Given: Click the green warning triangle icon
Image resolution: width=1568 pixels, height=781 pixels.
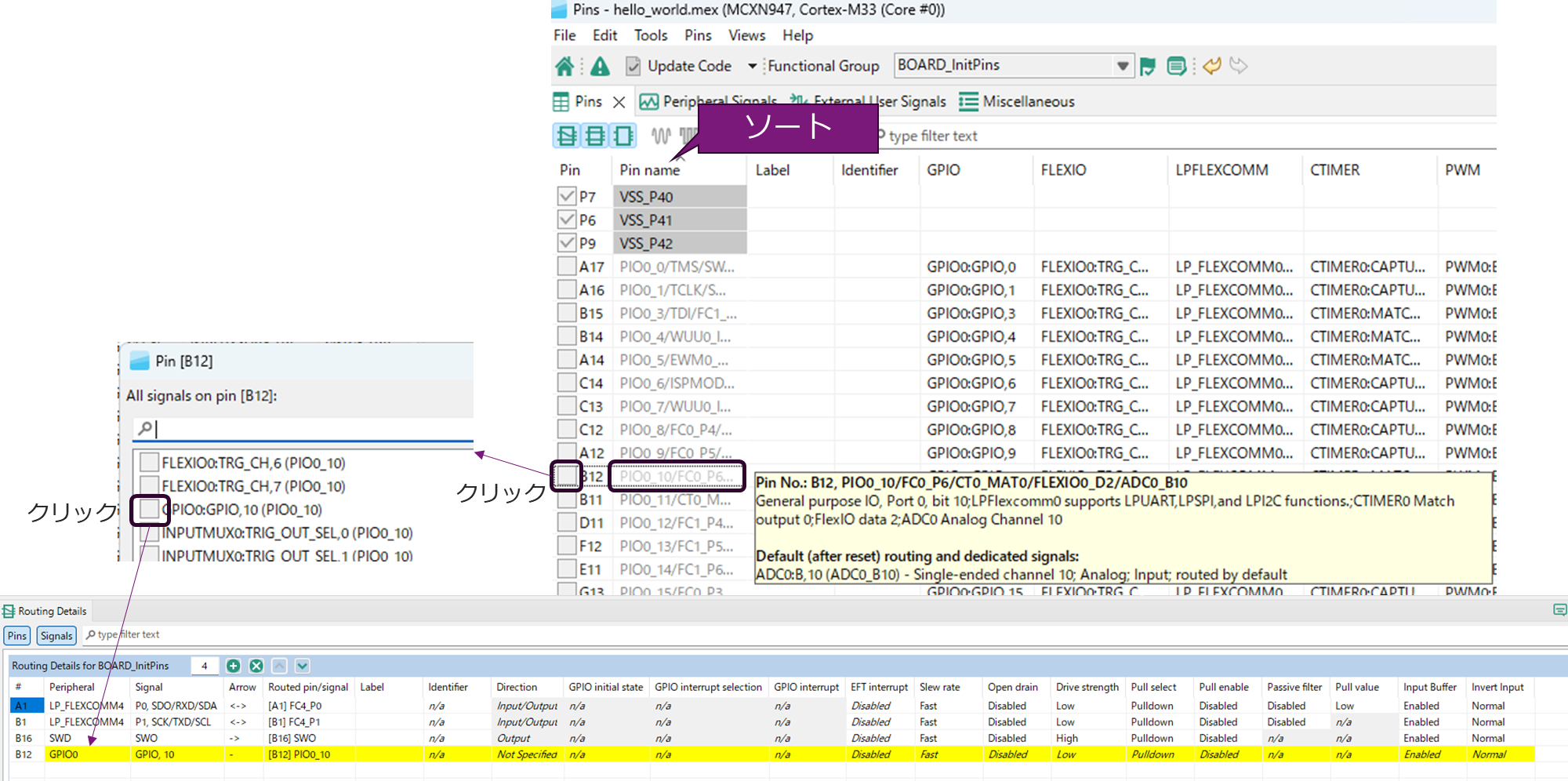Looking at the screenshot, I should click(x=600, y=67).
